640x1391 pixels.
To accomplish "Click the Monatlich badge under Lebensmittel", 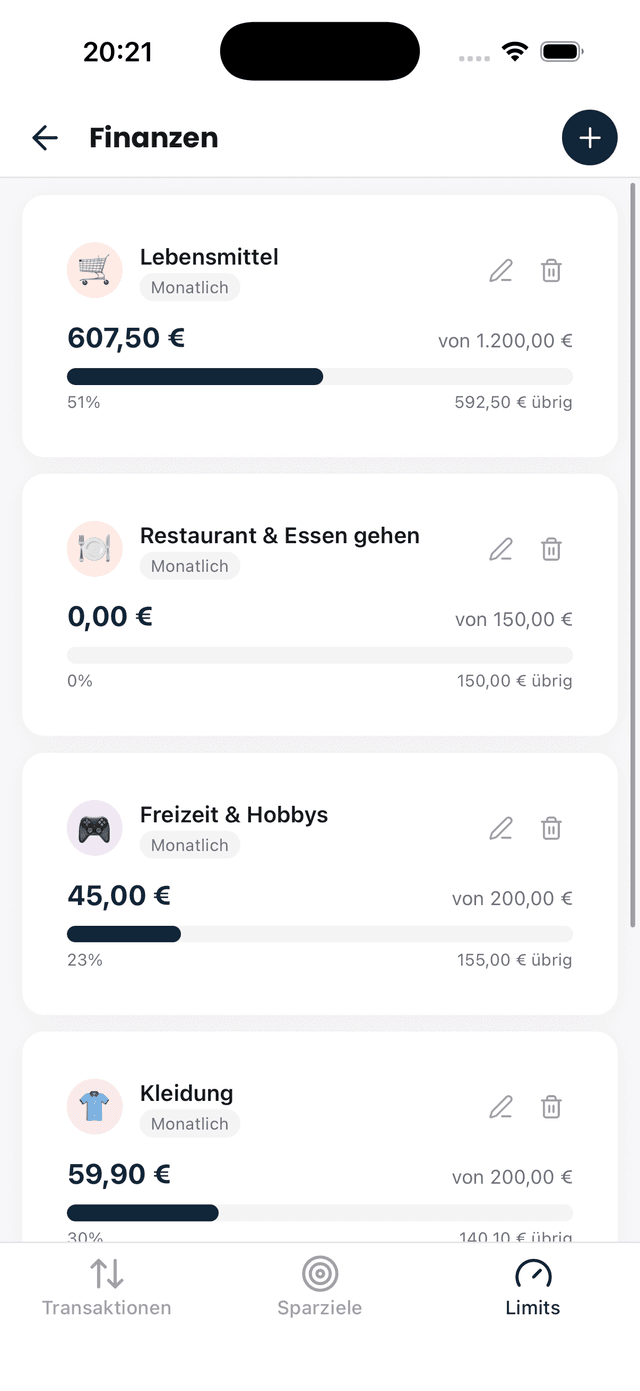I will tap(190, 287).
